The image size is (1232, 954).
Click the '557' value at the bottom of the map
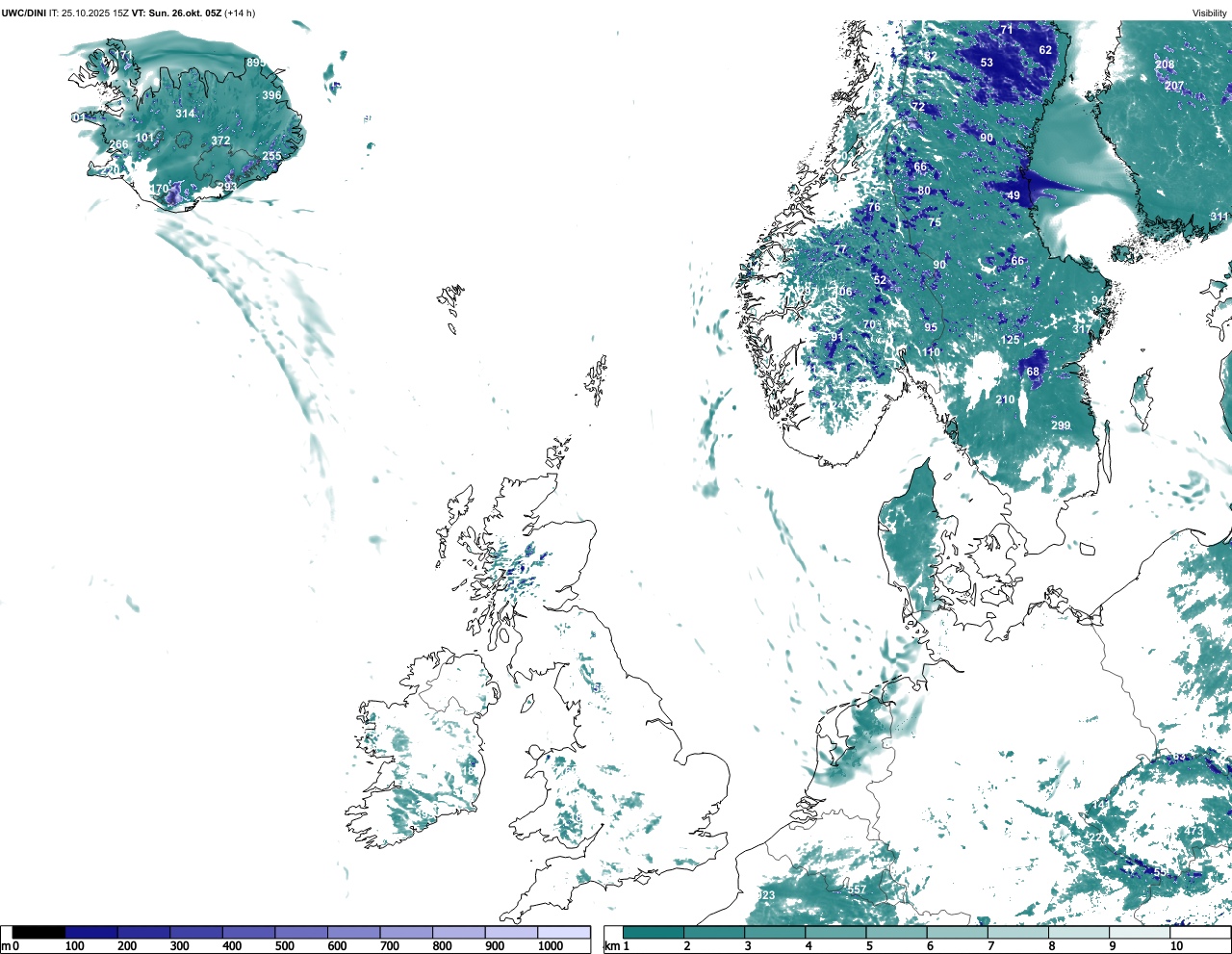(857, 890)
